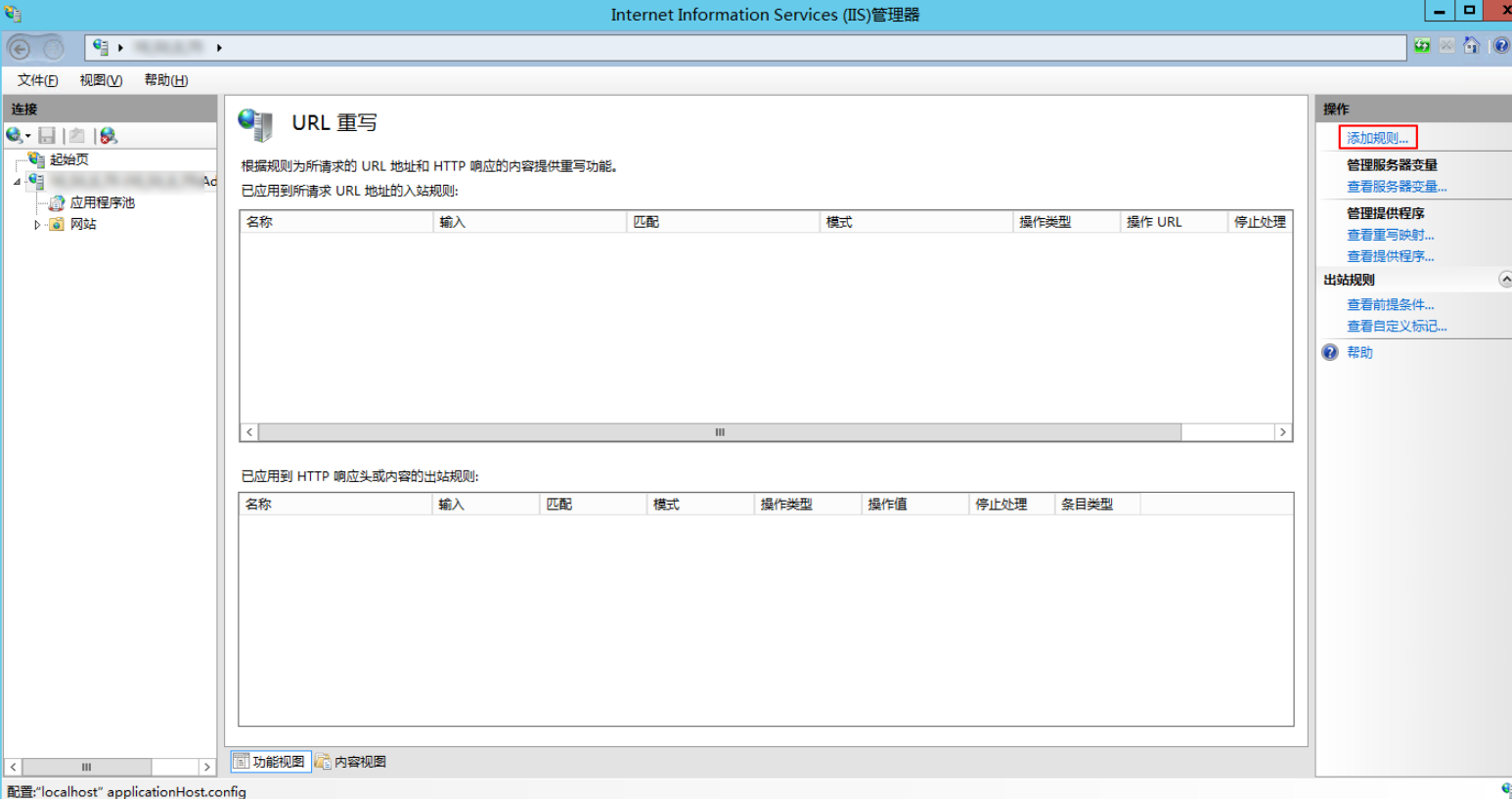
Task: Sort inbound rules by 操作 URL column
Action: tap(1174, 222)
